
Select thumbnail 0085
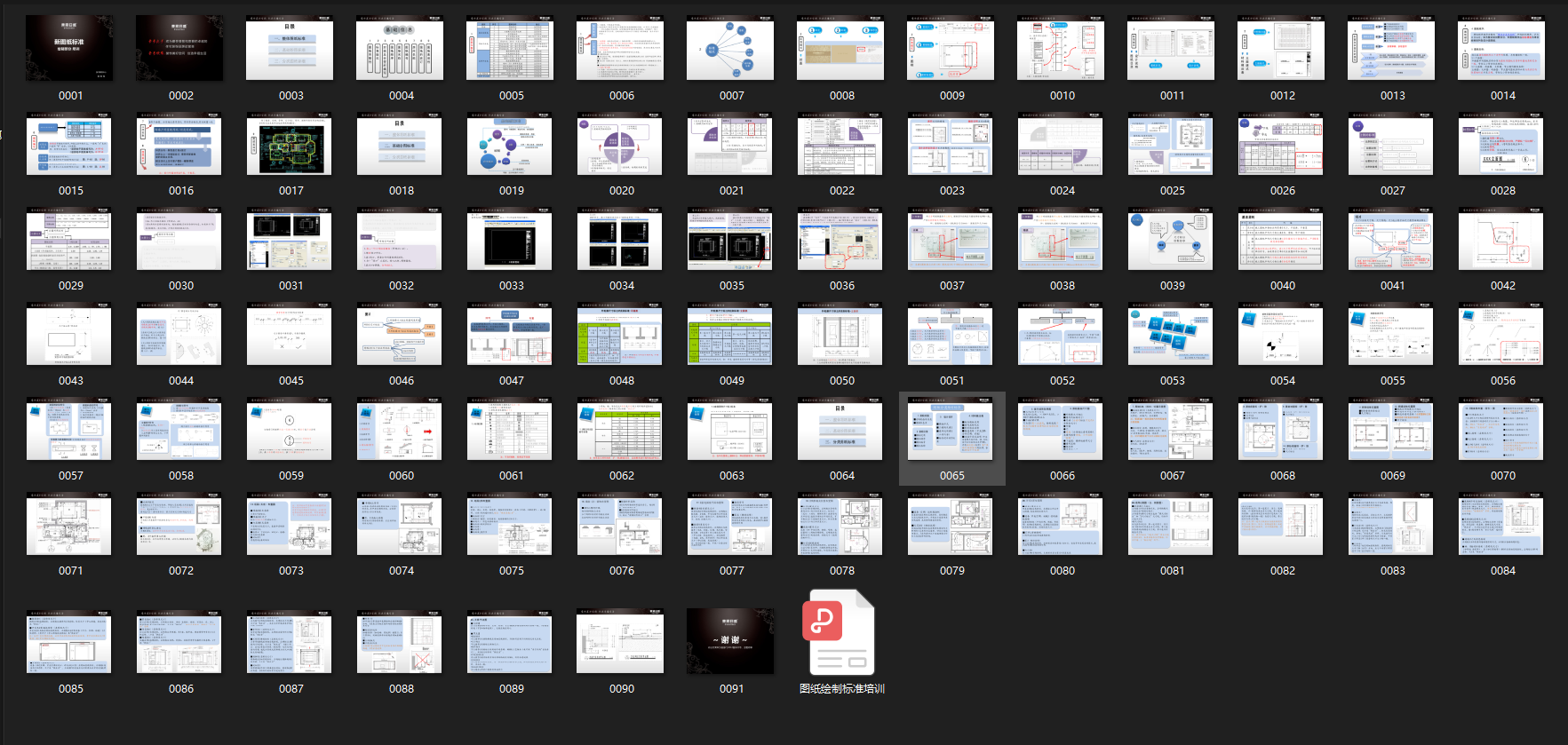[69, 642]
